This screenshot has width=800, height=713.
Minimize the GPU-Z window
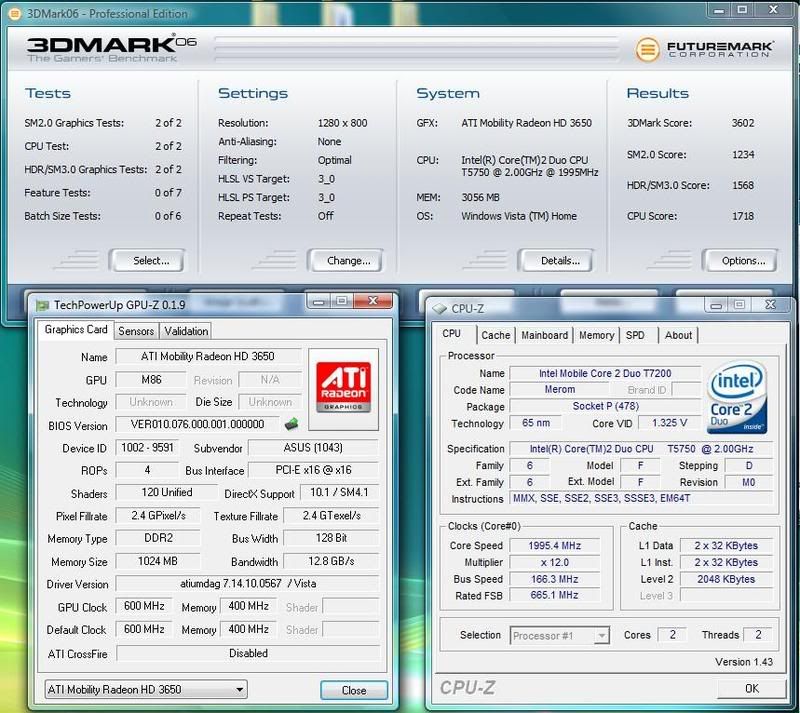click(x=318, y=301)
